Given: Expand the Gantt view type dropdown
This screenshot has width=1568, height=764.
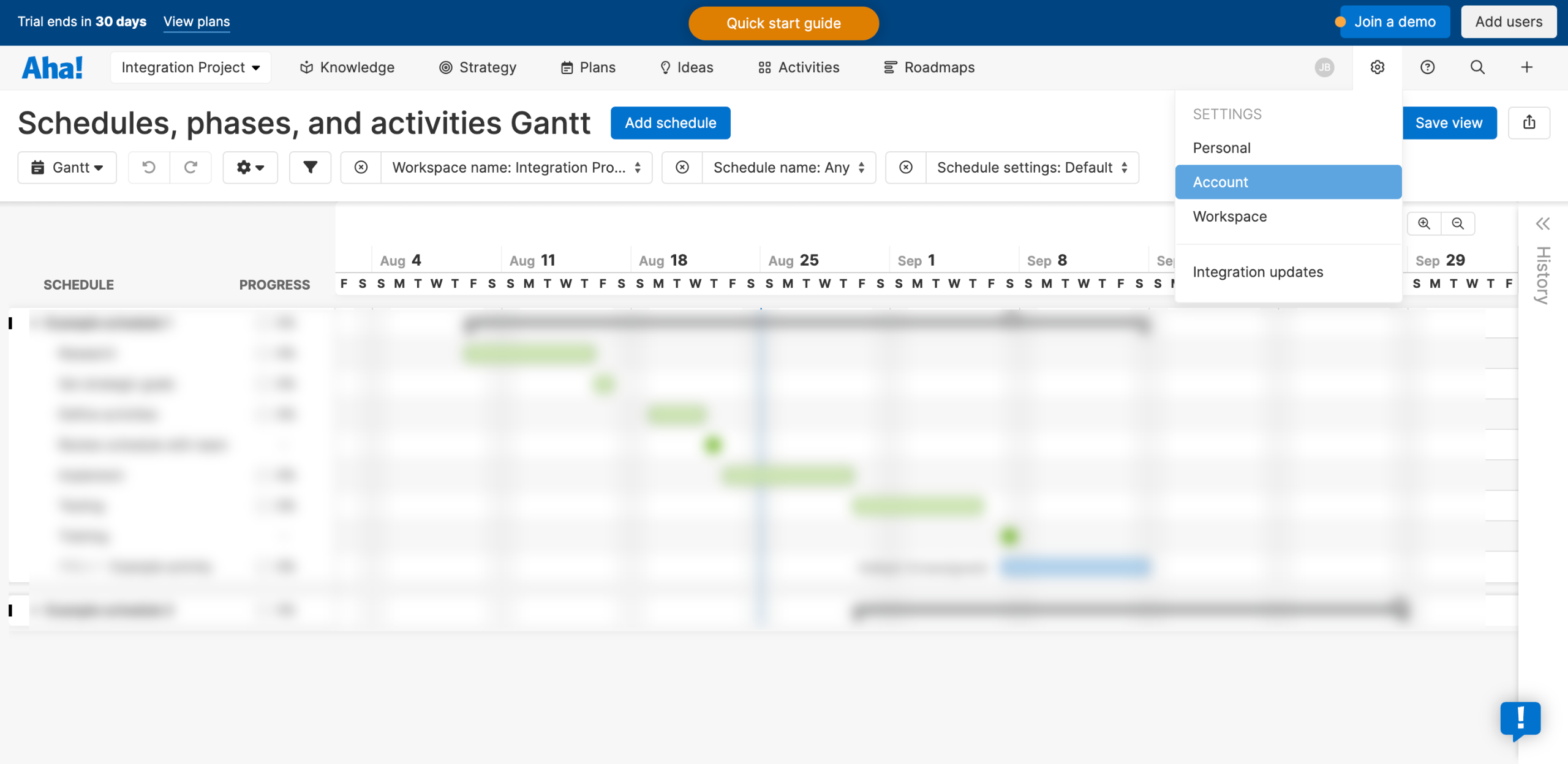Looking at the screenshot, I should (67, 167).
